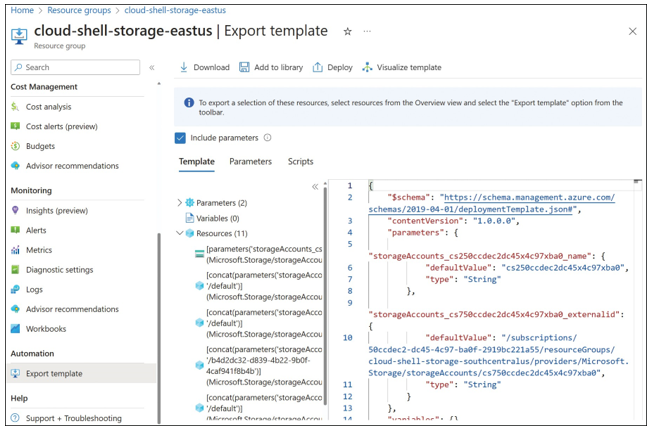Image resolution: width=653 pixels, height=428 pixels.
Task: Go to the Home breadcrumb link
Action: [x=22, y=10]
